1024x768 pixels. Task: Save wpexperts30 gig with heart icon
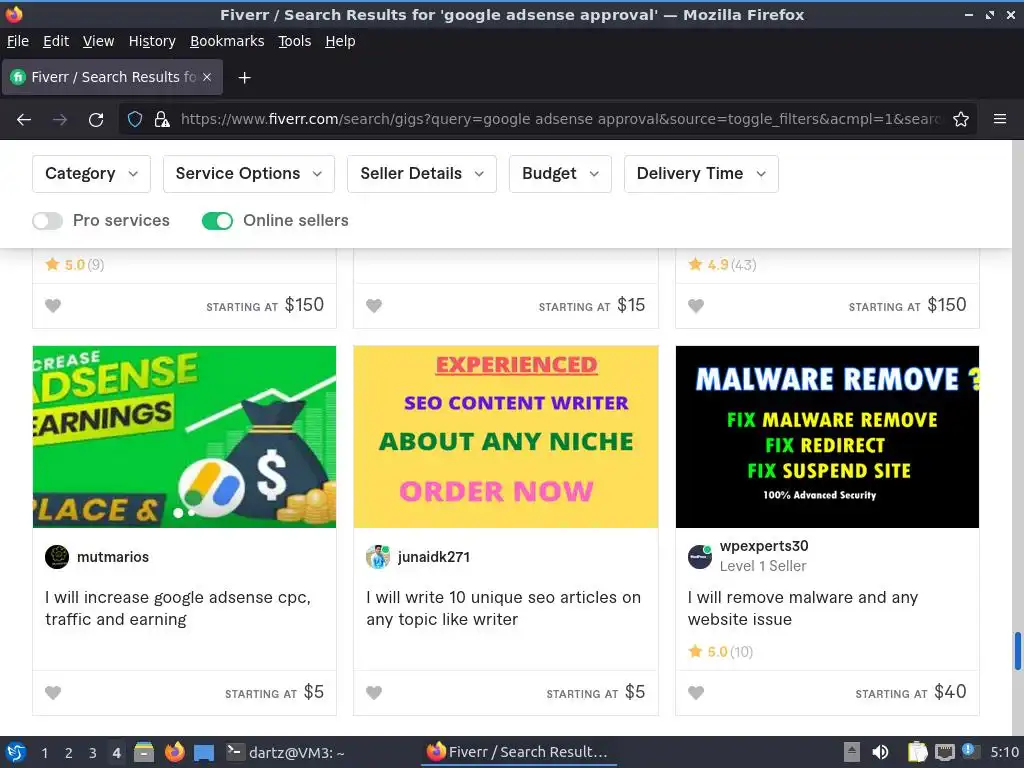pos(696,692)
